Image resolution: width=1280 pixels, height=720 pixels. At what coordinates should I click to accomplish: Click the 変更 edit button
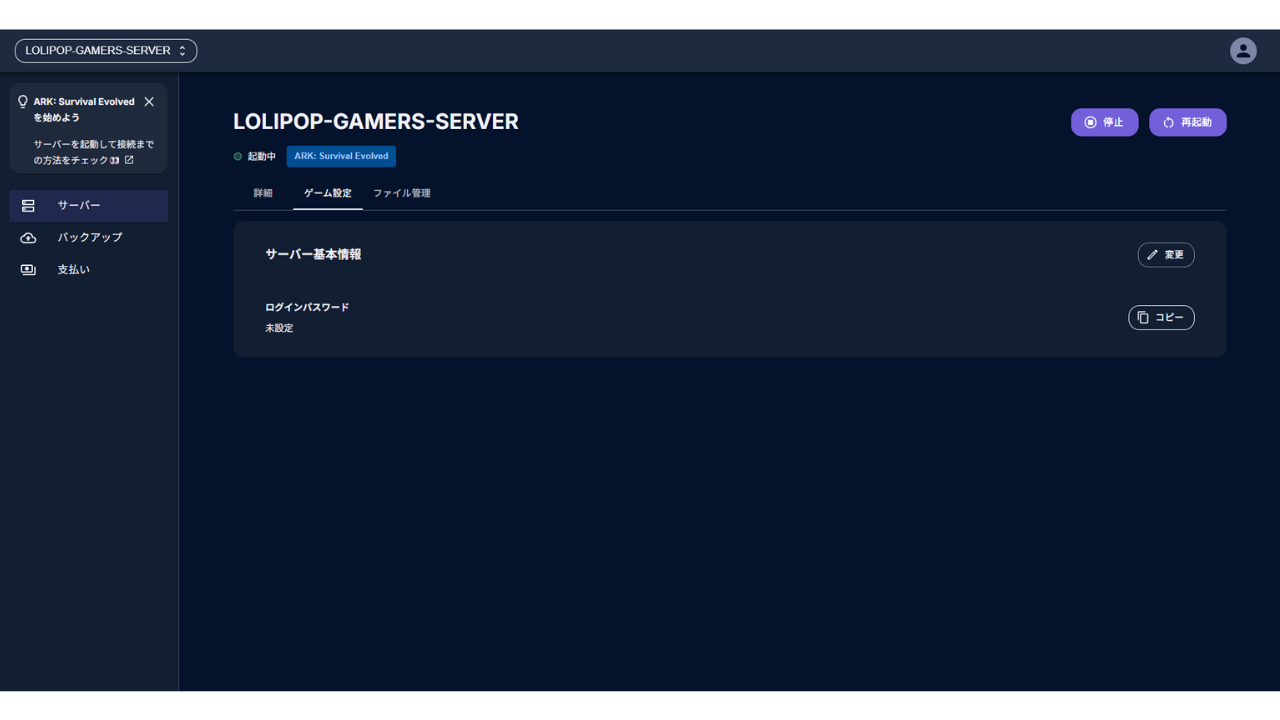tap(1166, 255)
